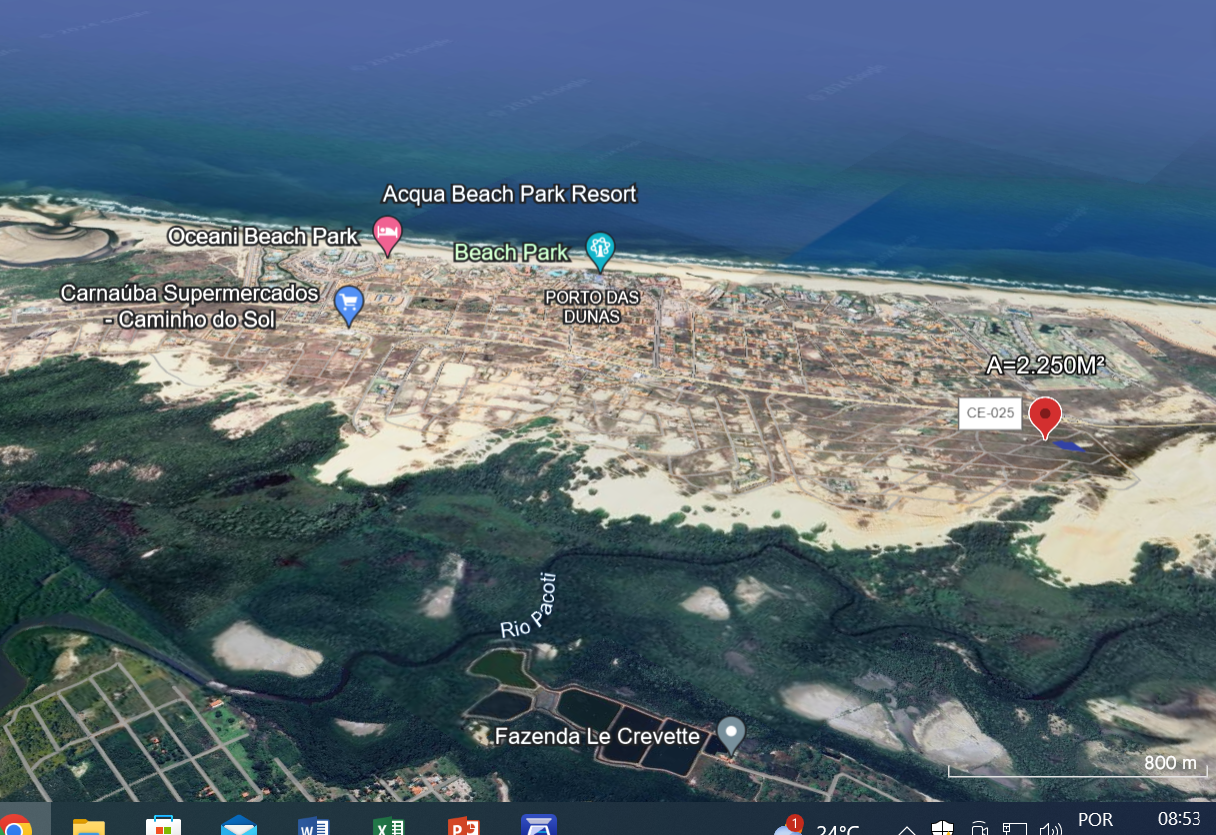Switch to Chrome in the taskbar

point(15,826)
